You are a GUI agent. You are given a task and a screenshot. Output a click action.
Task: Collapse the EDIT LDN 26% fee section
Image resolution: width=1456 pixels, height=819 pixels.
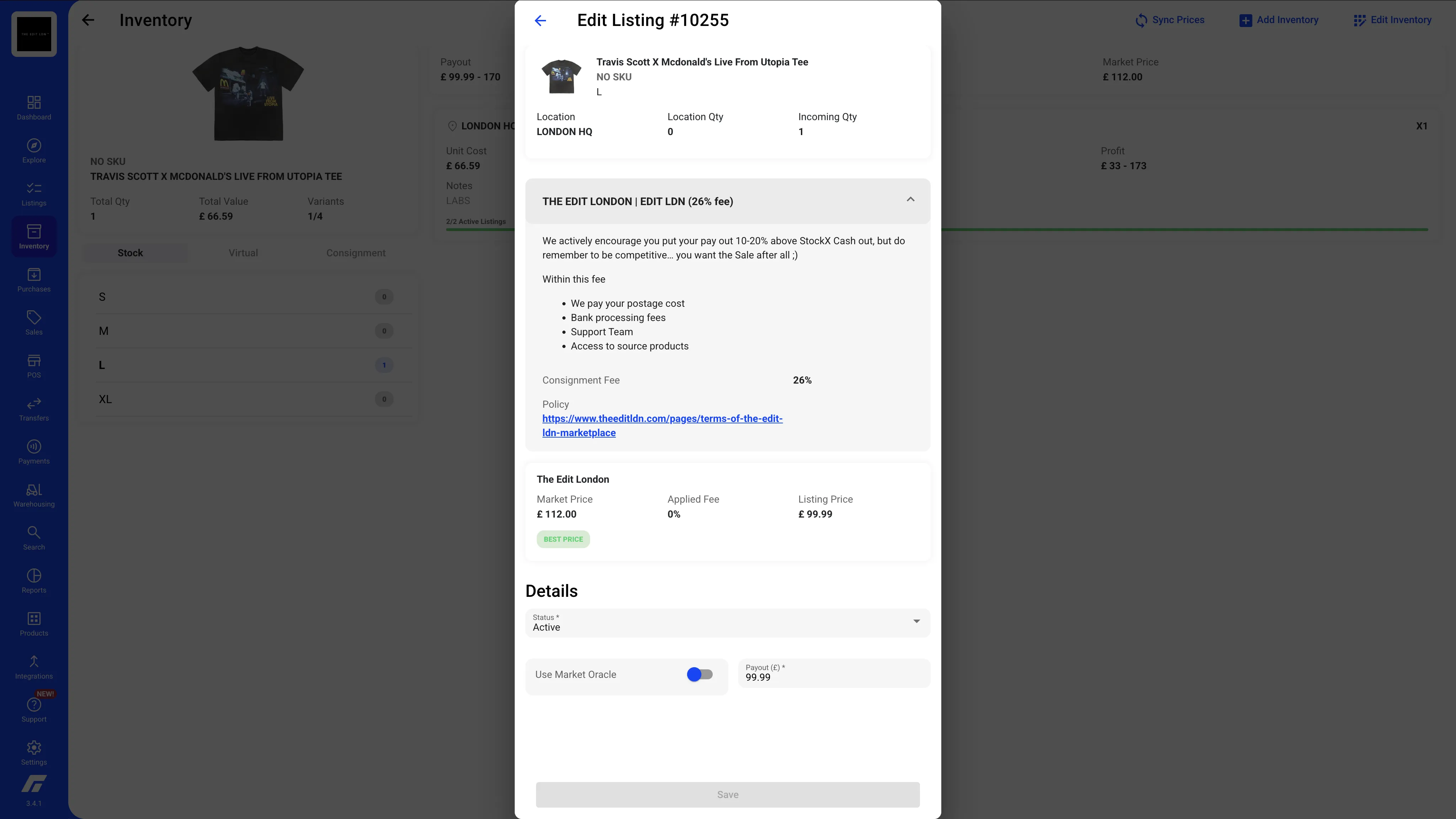911,199
